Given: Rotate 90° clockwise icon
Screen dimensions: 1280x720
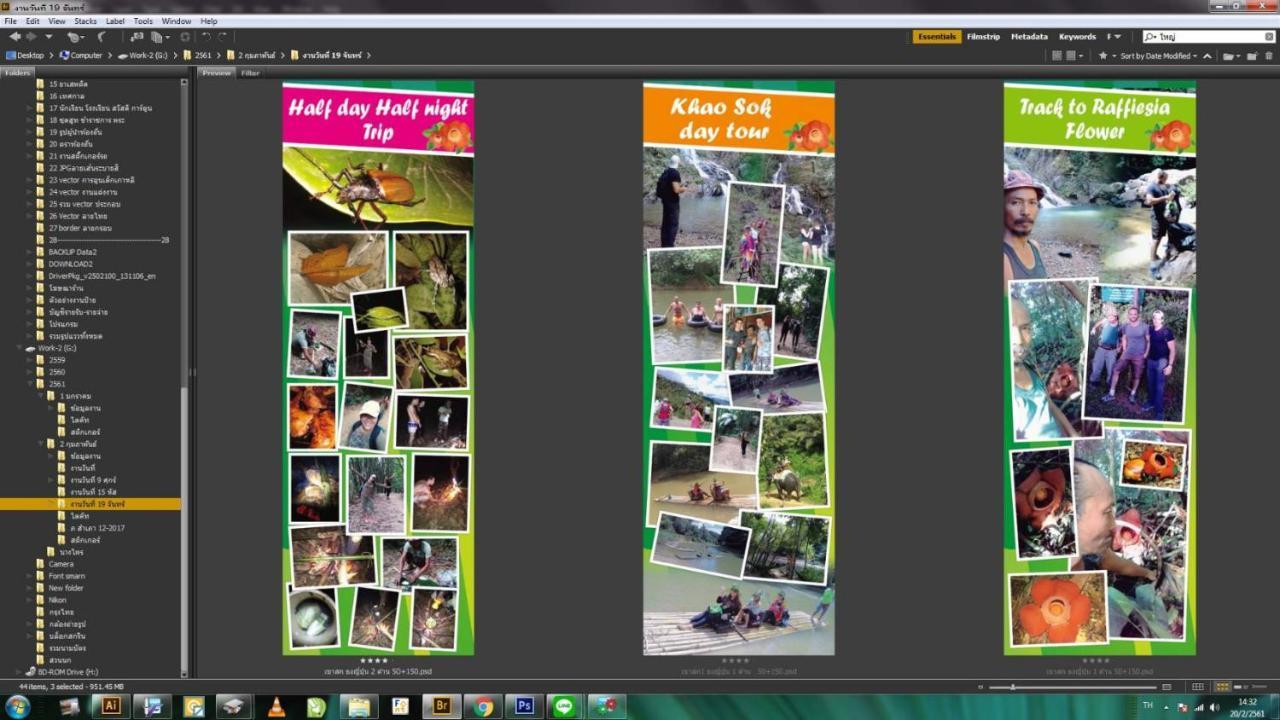Looking at the screenshot, I should 222,37.
